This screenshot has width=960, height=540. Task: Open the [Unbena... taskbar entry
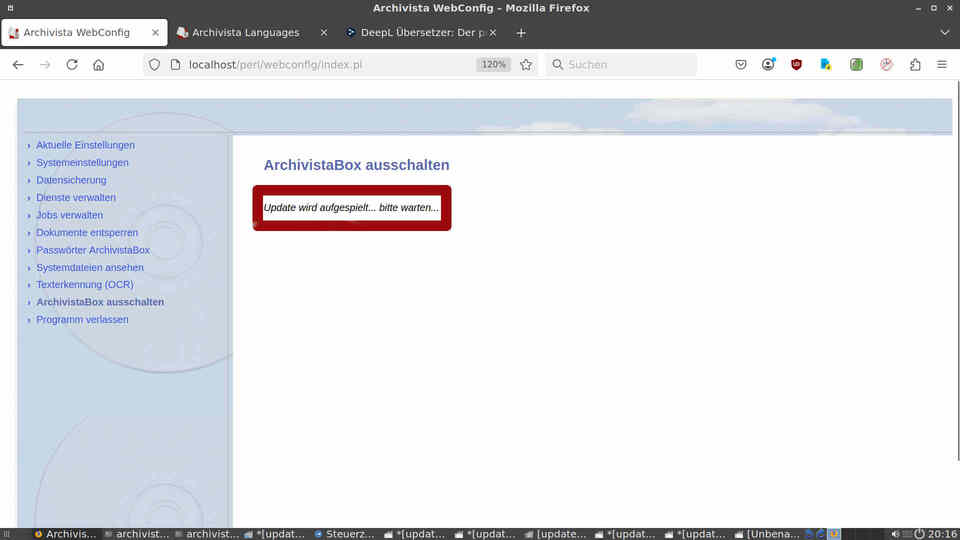(767, 534)
